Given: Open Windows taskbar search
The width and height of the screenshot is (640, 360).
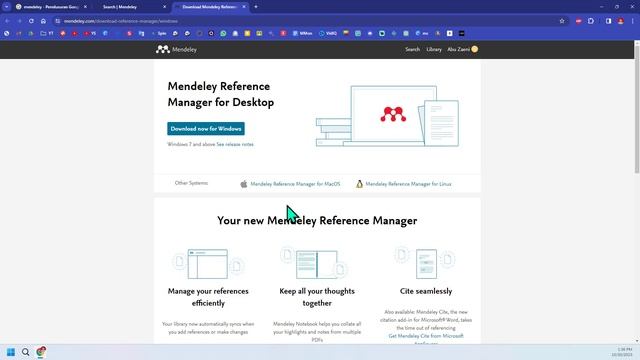Looking at the screenshot, I should (25, 352).
